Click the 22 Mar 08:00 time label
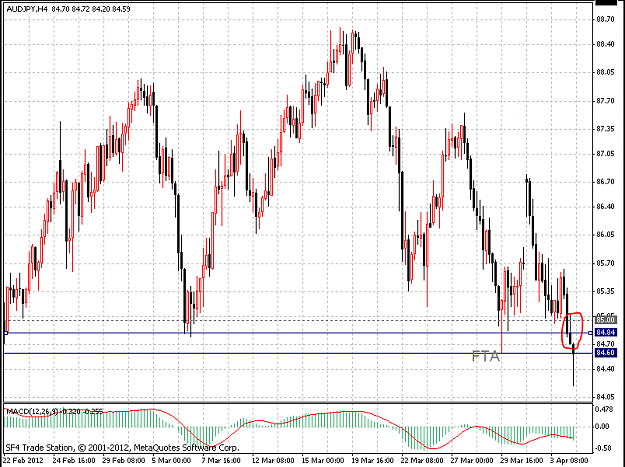625x467 pixels. coord(423,461)
